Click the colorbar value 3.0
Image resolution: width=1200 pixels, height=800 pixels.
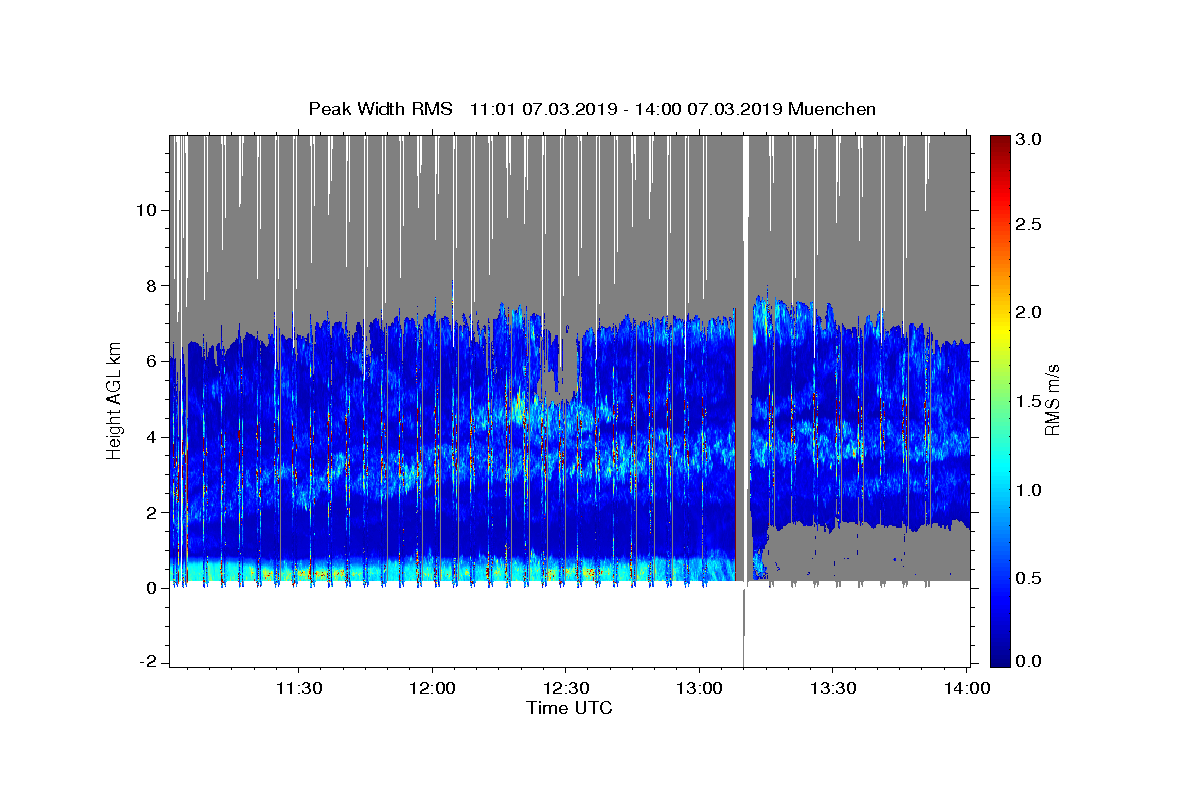pos(1029,139)
